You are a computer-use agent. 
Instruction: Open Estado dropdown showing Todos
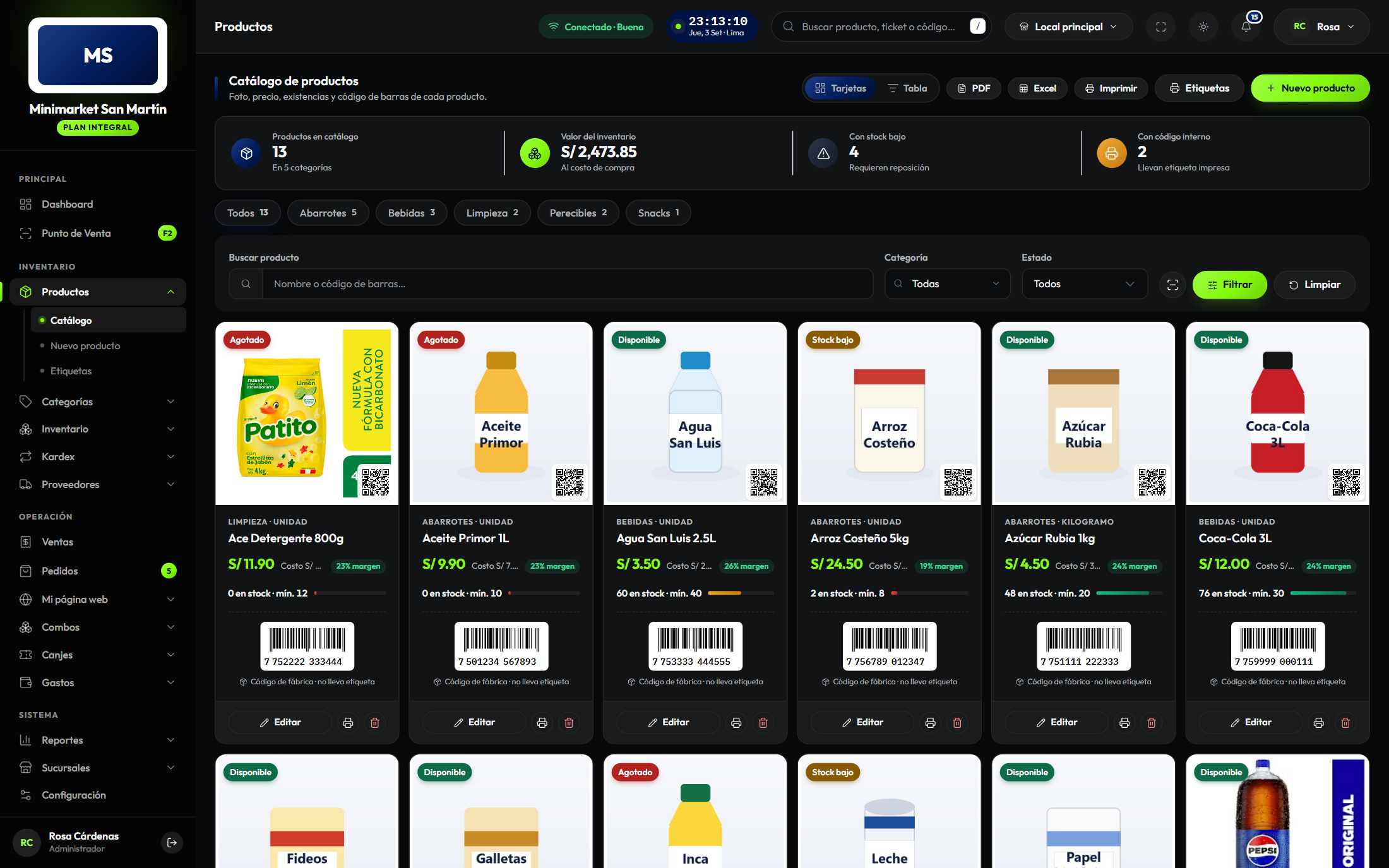(1084, 284)
